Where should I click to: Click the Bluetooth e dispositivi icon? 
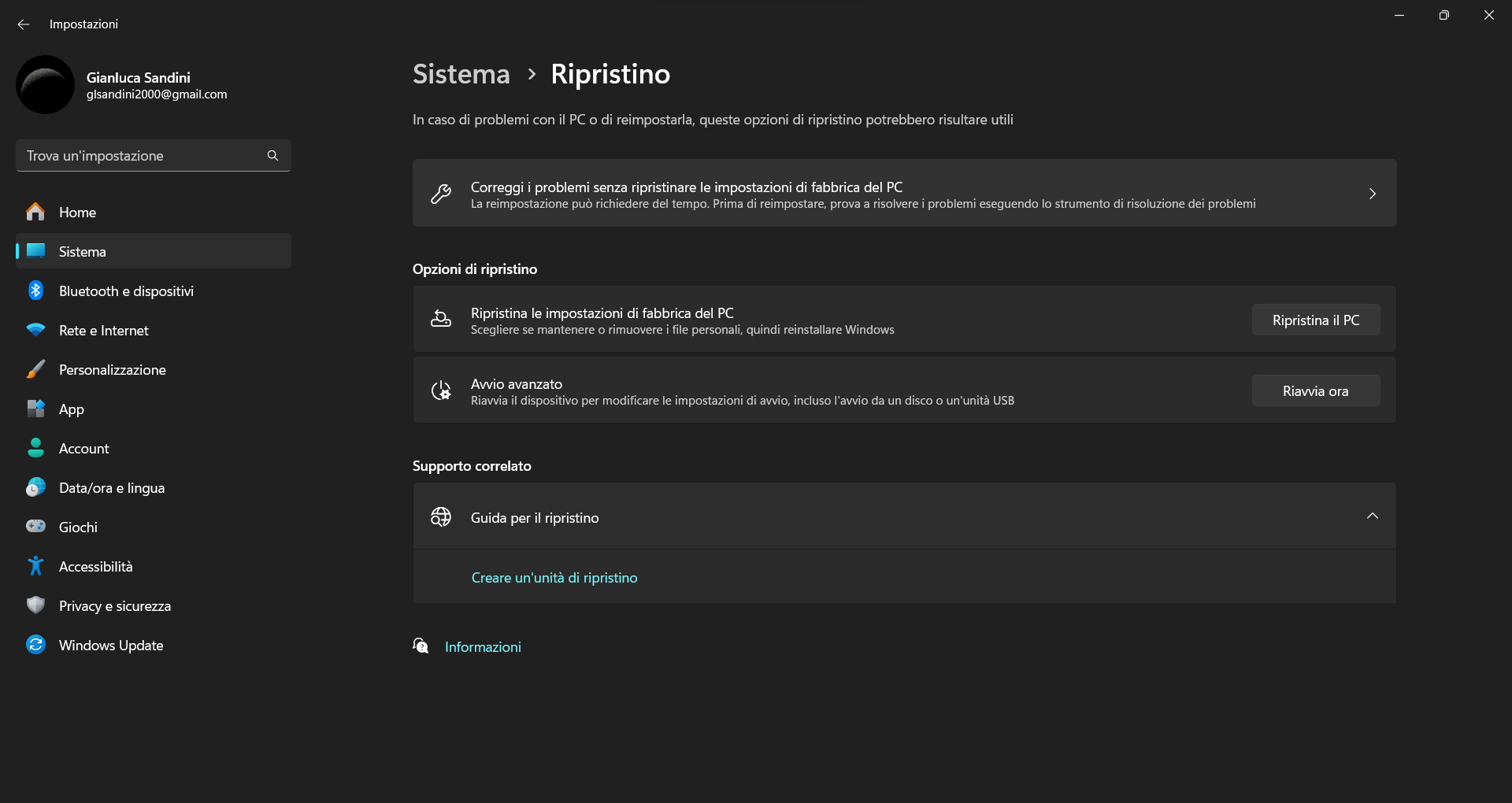[x=35, y=290]
